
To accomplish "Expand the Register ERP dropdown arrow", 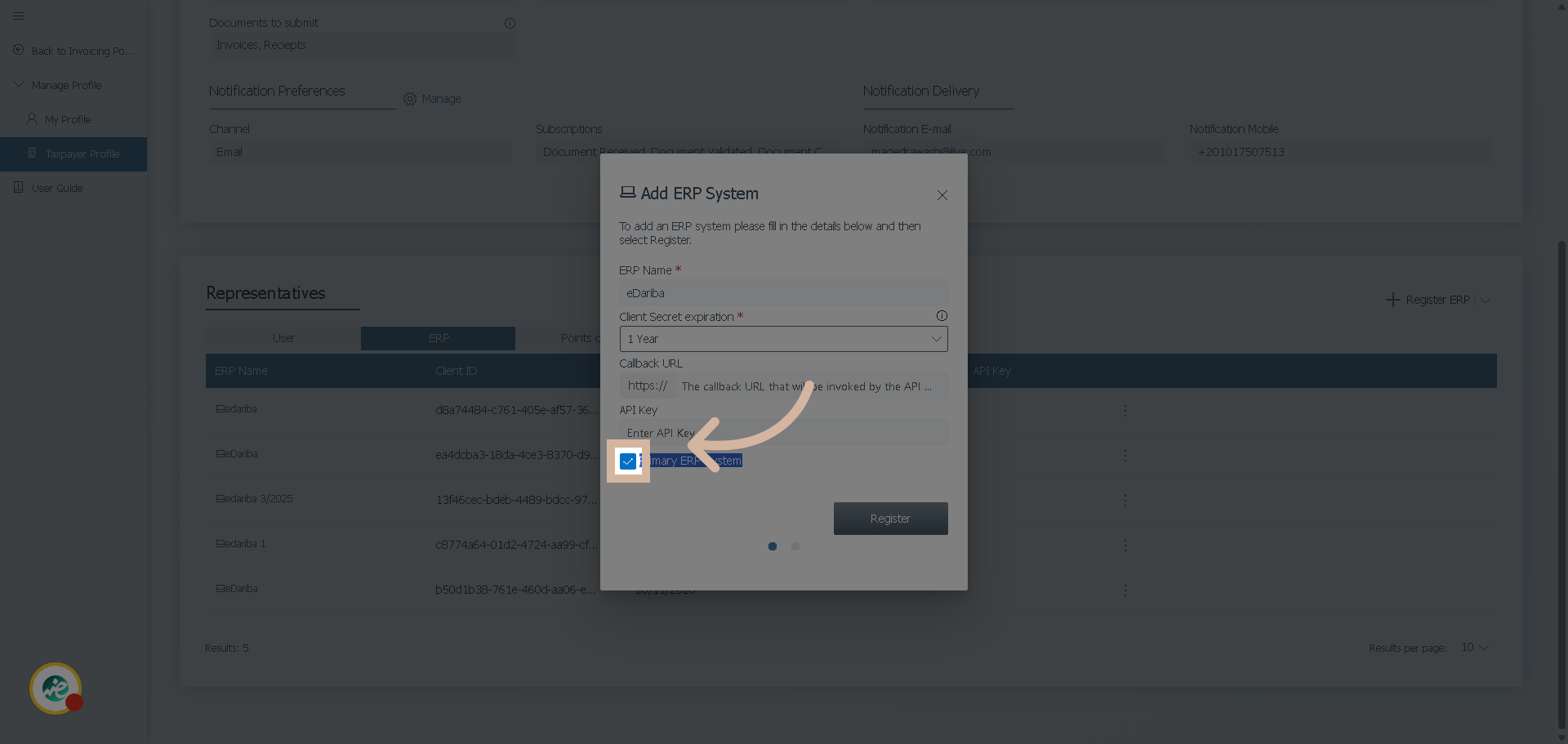I will [x=1486, y=300].
